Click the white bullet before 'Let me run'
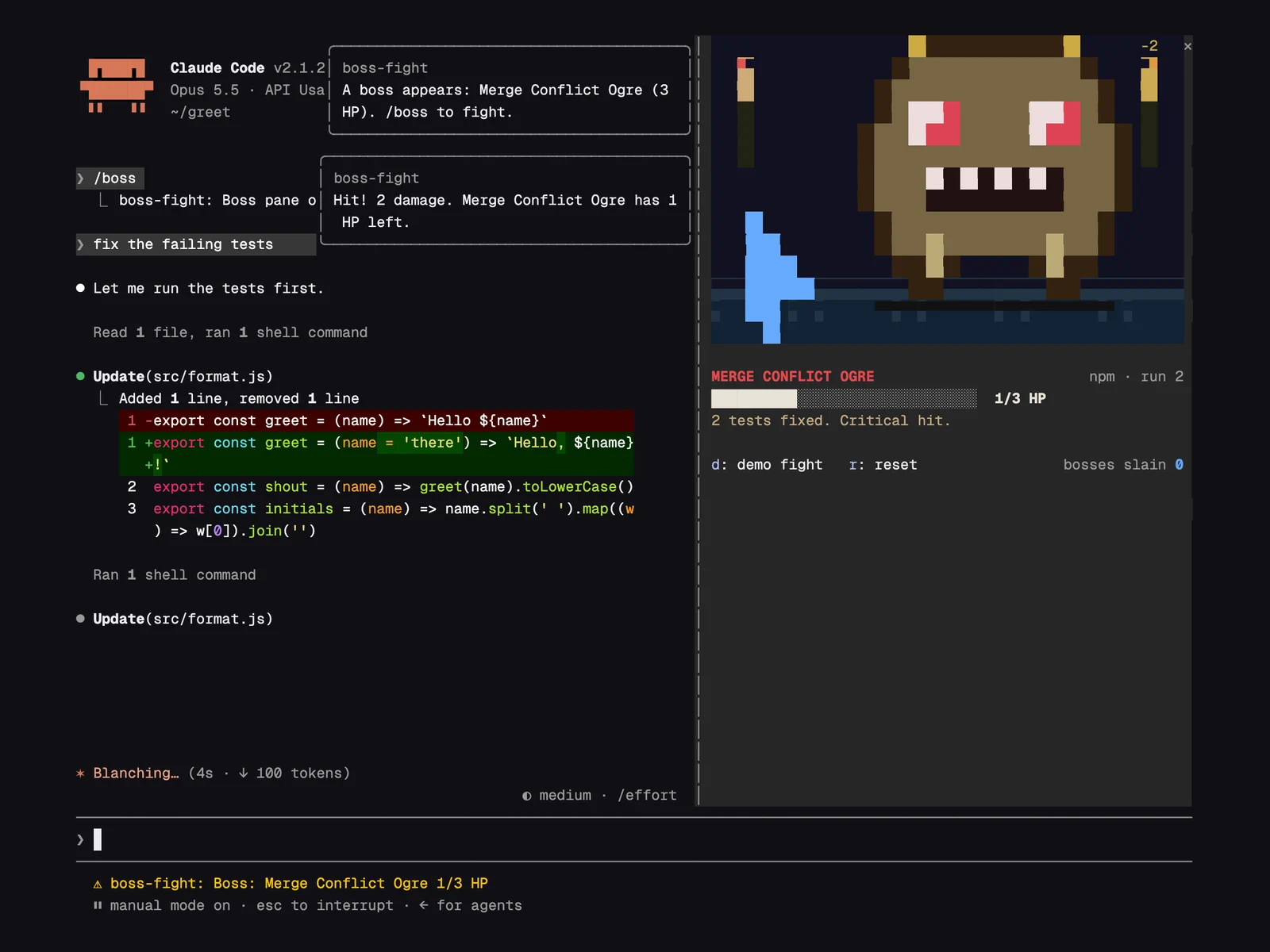The image size is (1270, 952). tap(80, 288)
